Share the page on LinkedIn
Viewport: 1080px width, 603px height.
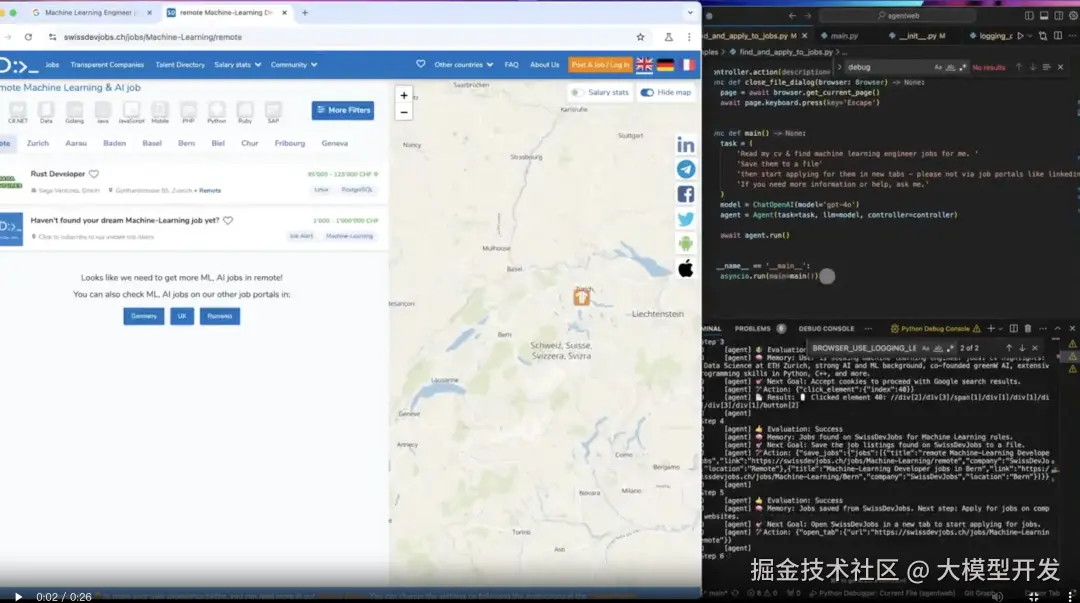point(685,145)
